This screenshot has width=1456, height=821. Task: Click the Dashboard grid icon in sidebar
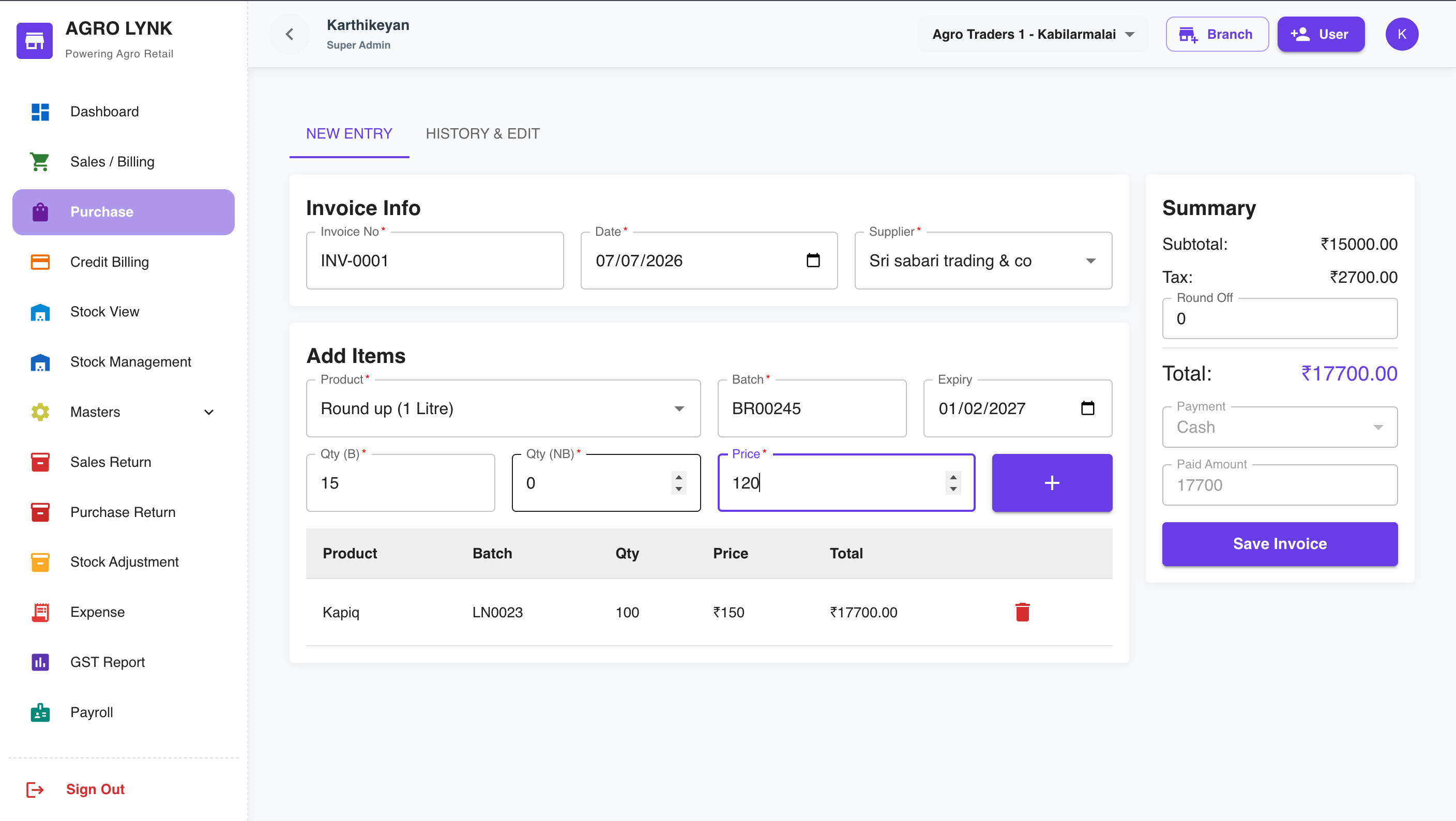tap(40, 112)
